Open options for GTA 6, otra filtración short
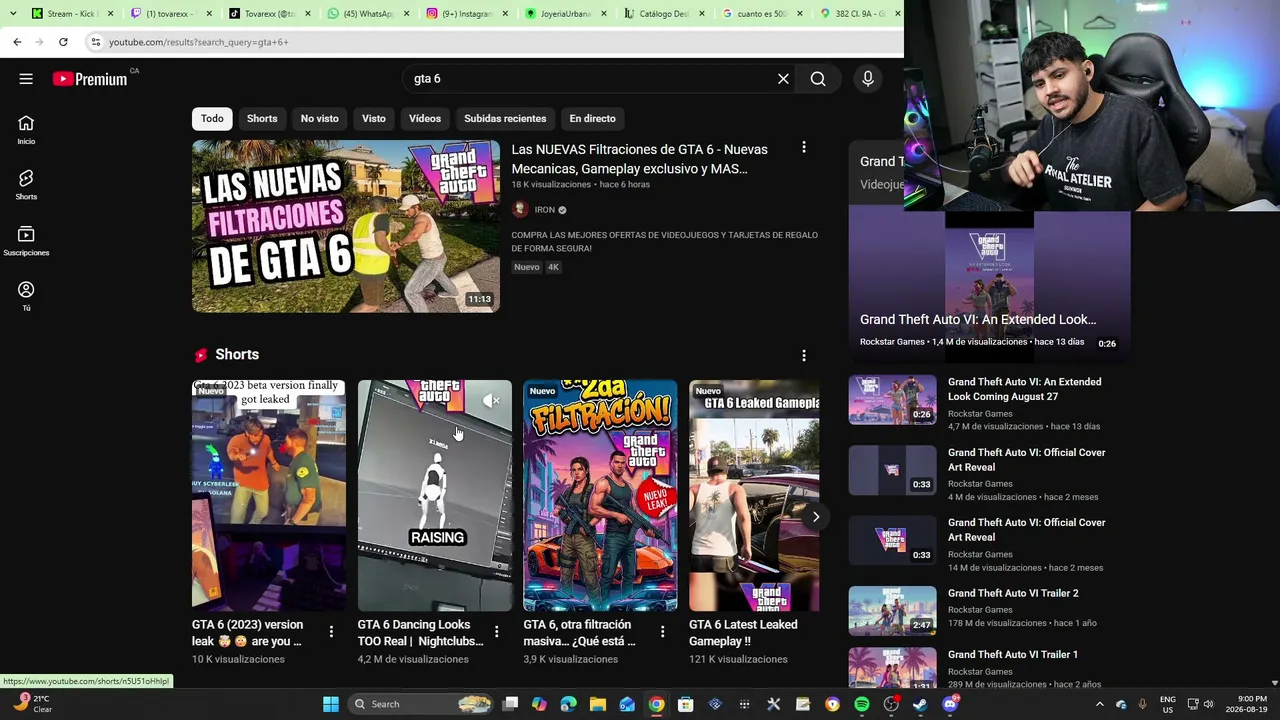 (662, 631)
